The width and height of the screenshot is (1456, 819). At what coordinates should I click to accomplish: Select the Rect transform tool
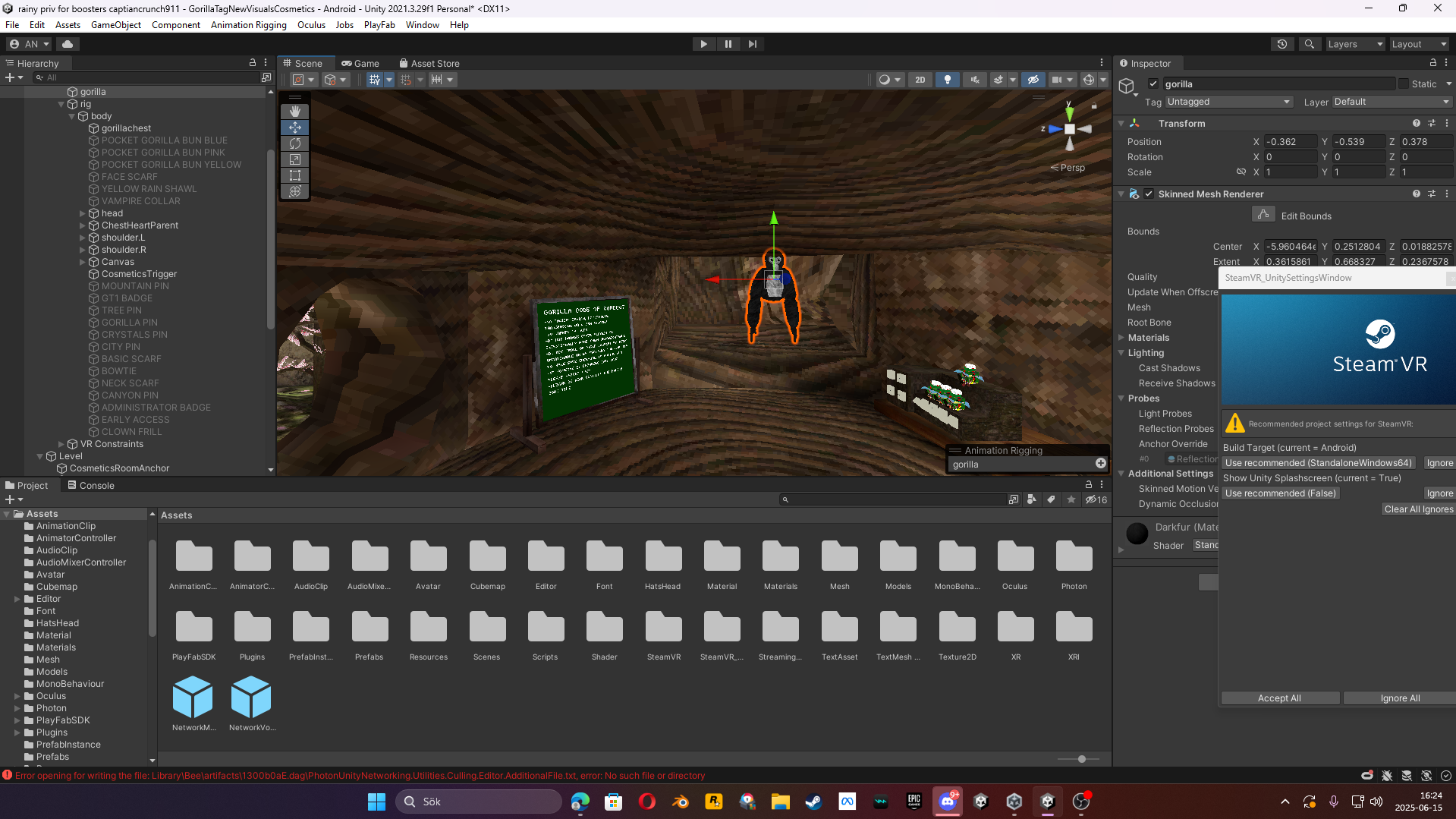point(295,175)
